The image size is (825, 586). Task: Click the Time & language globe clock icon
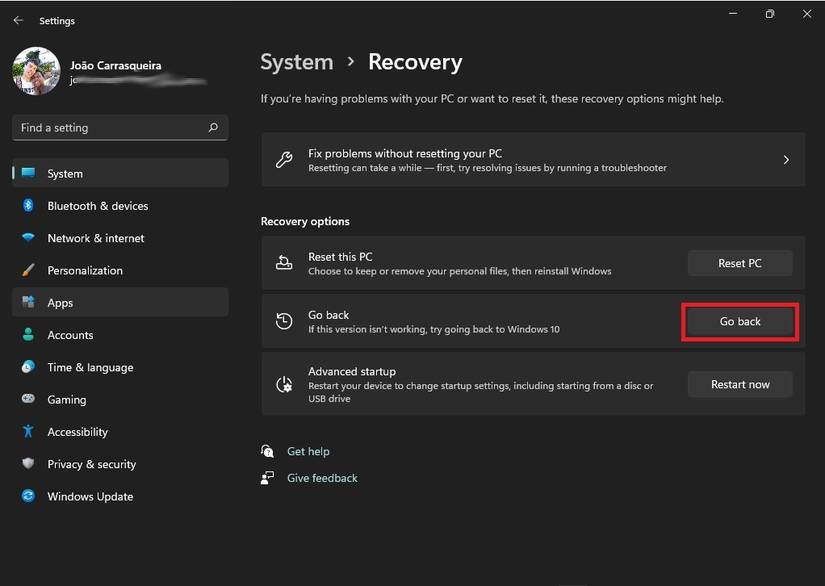pos(28,367)
